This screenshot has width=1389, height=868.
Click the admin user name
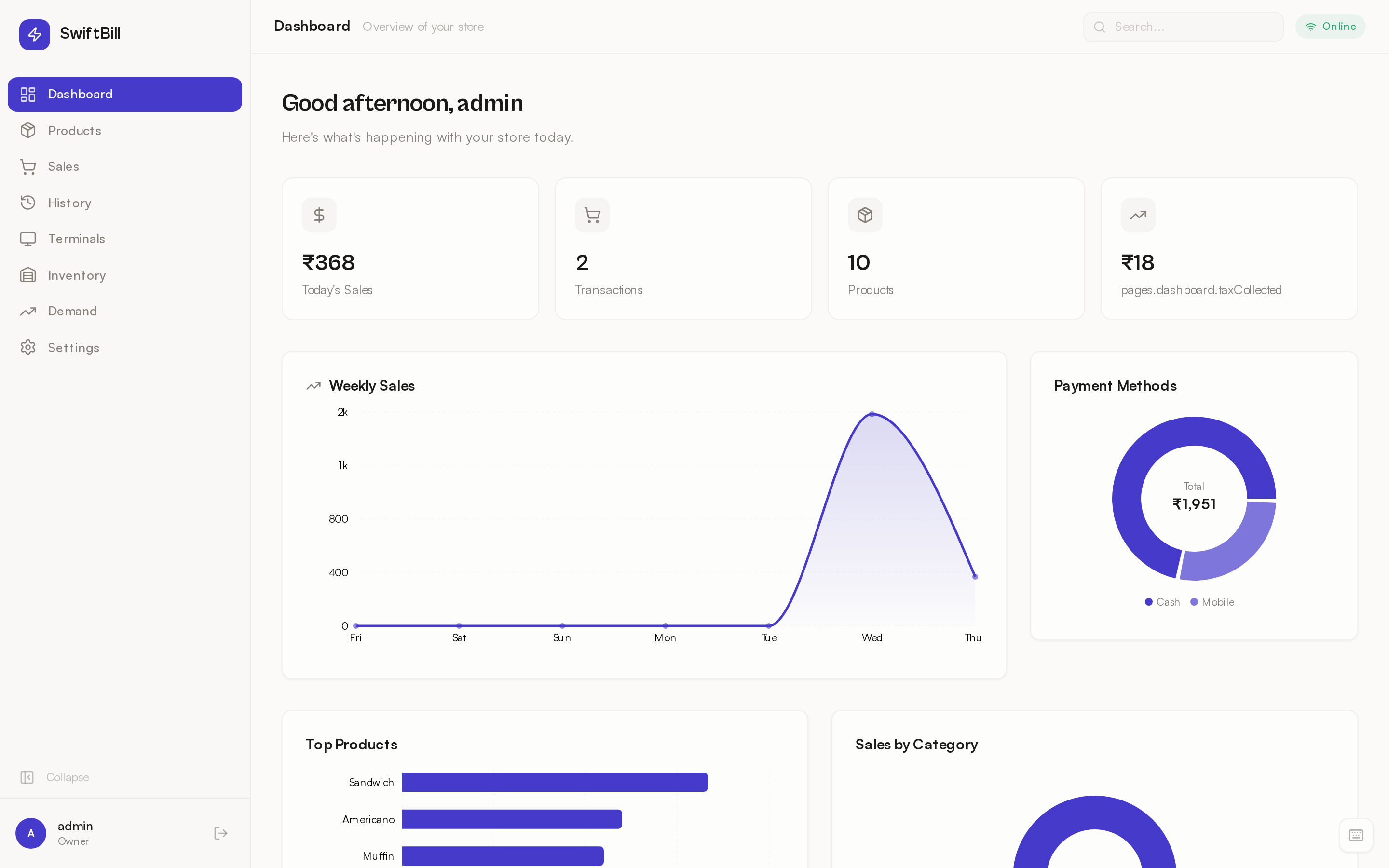(75, 826)
